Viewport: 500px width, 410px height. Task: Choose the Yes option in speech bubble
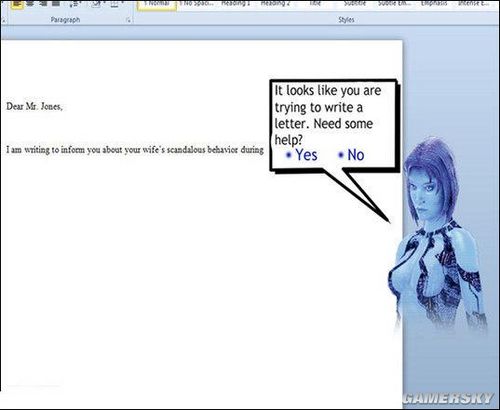[302, 155]
